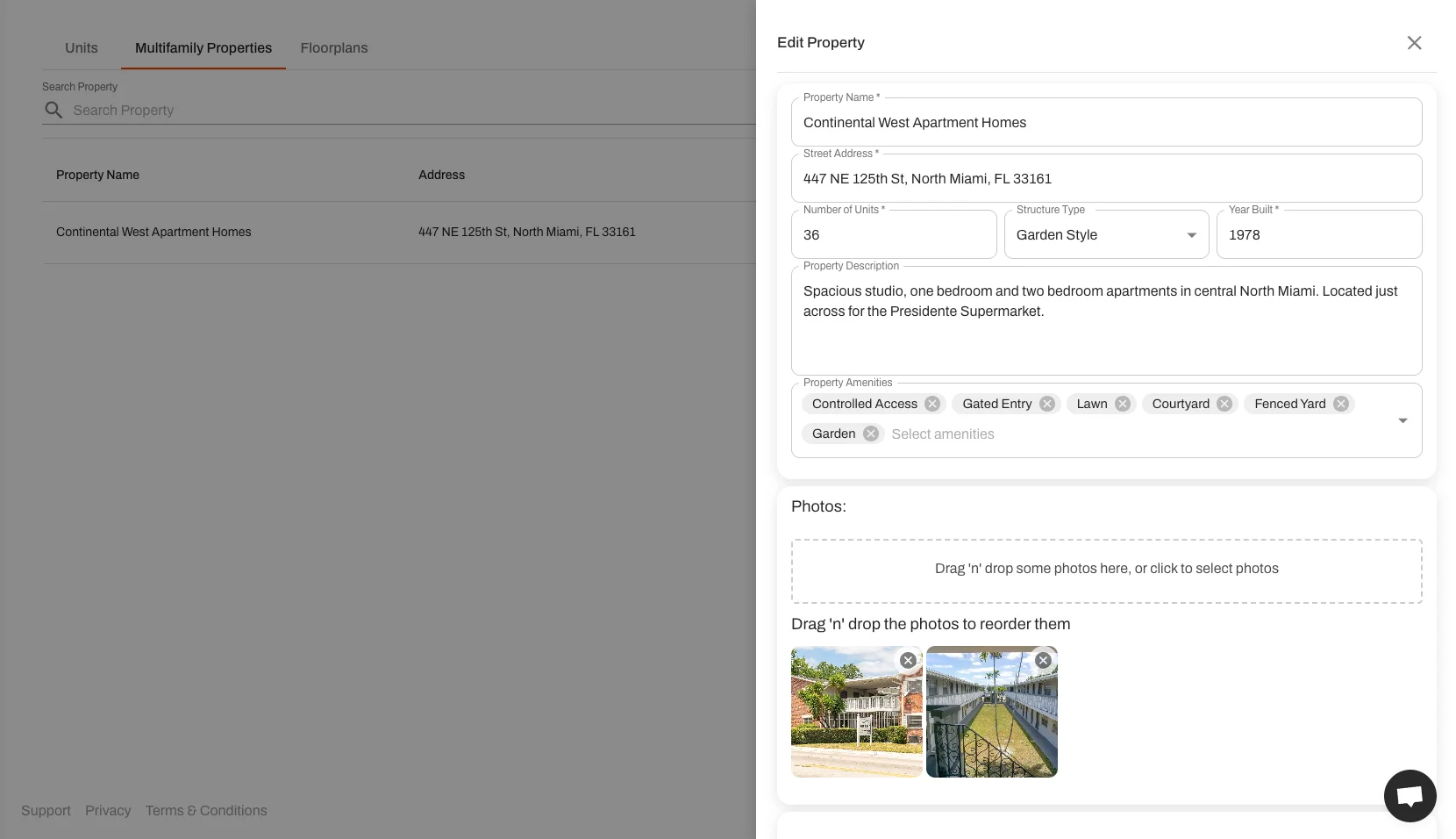This screenshot has height=839, width=1456.
Task: Remove the Controlled Access amenity chip
Action: click(932, 404)
